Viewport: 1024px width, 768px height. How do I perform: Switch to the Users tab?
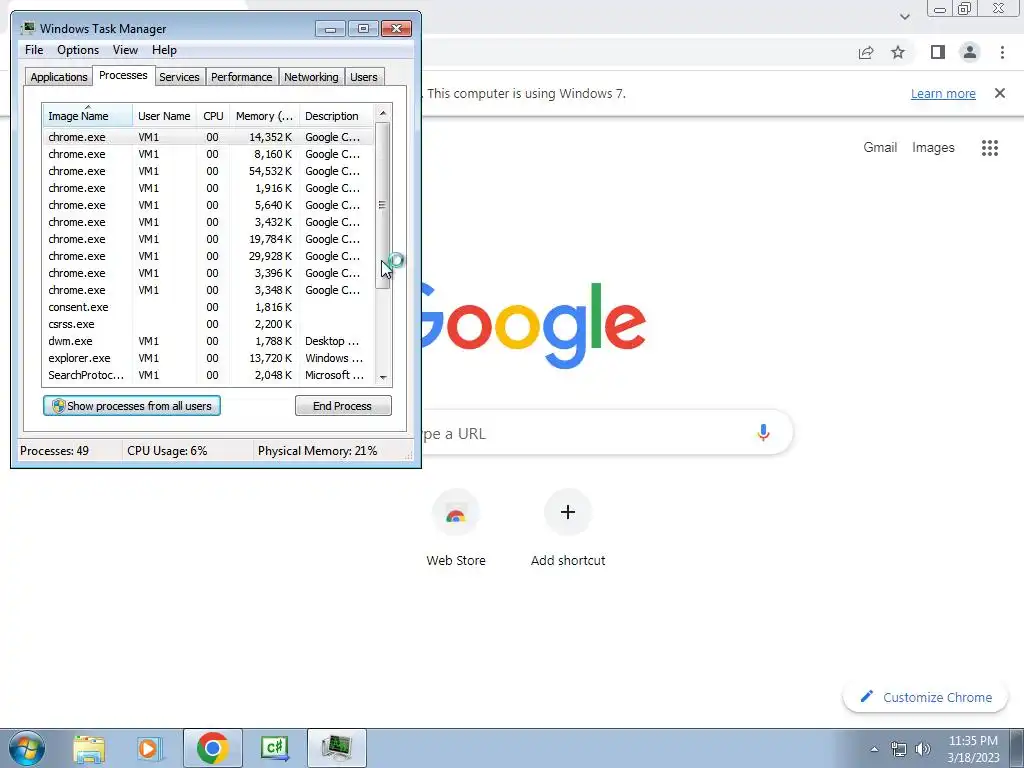(364, 77)
